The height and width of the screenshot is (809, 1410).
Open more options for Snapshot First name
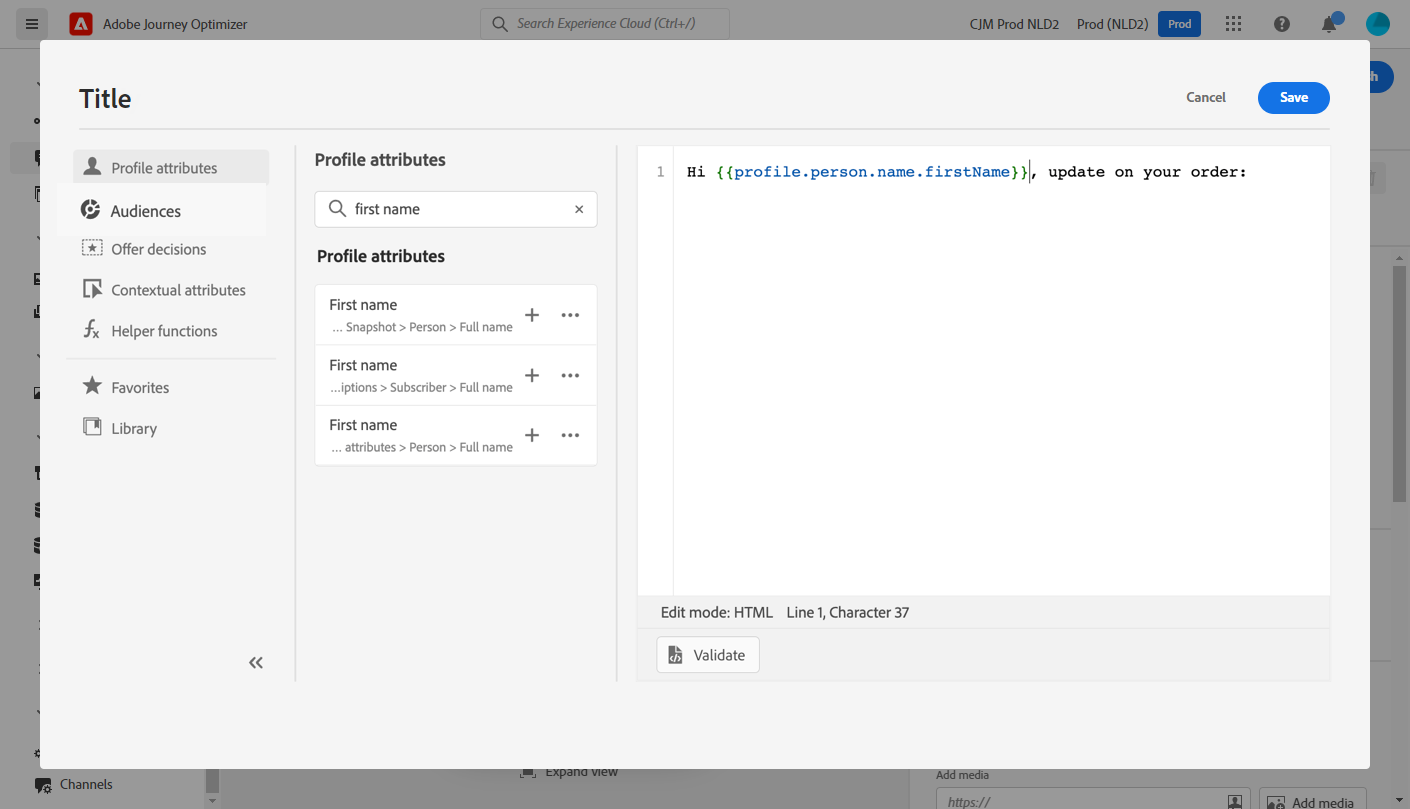570,315
